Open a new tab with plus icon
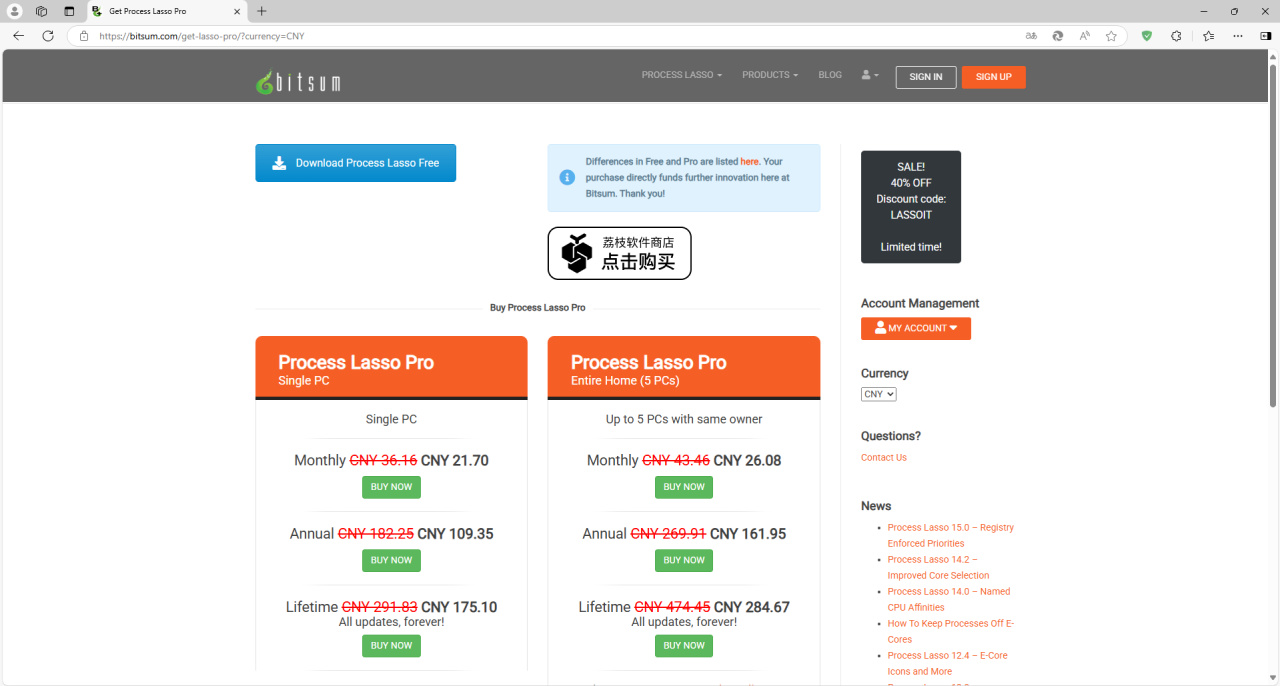 tap(262, 11)
